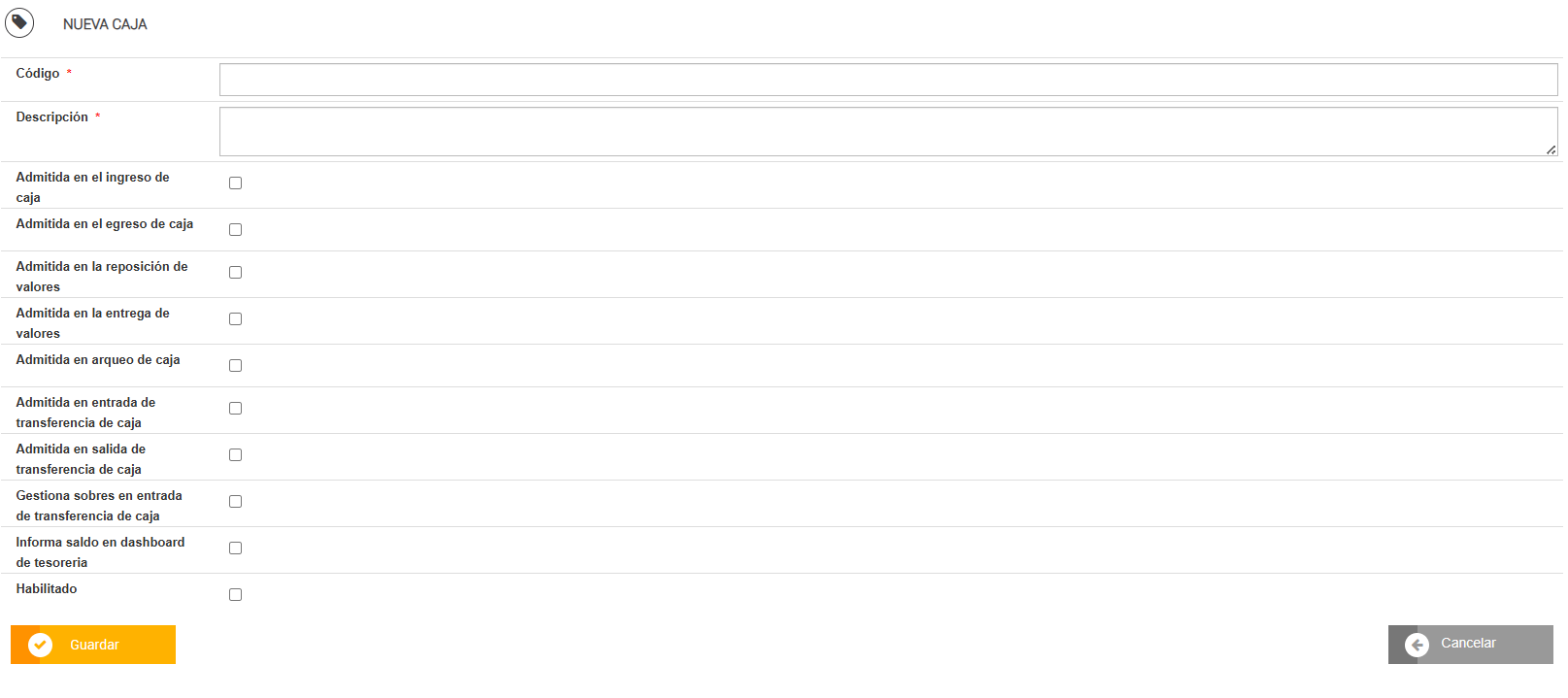
Task: Focus the Código input field
Action: point(887,80)
